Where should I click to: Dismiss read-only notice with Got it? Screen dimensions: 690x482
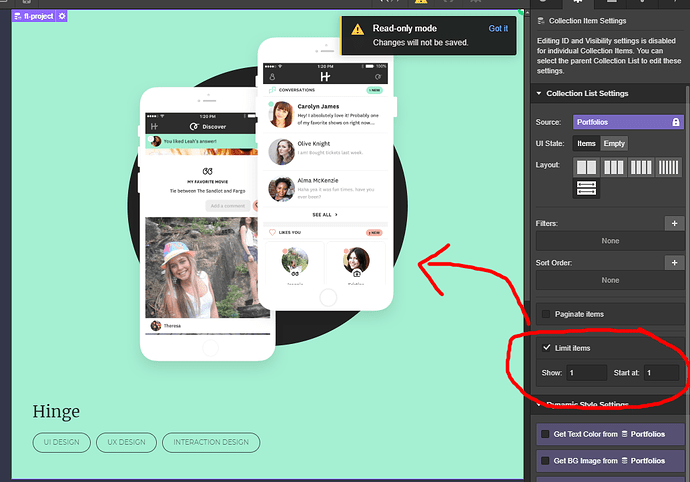pyautogui.click(x=498, y=28)
